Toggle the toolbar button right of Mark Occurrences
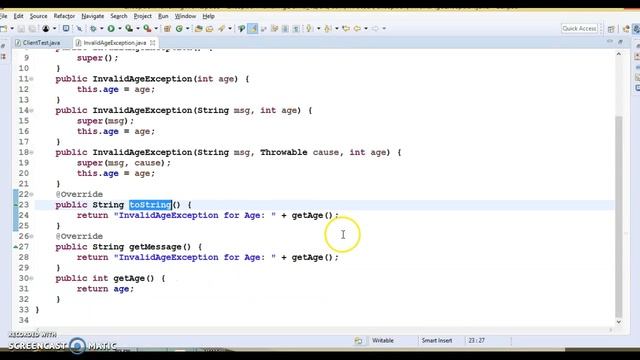 tap(264, 29)
